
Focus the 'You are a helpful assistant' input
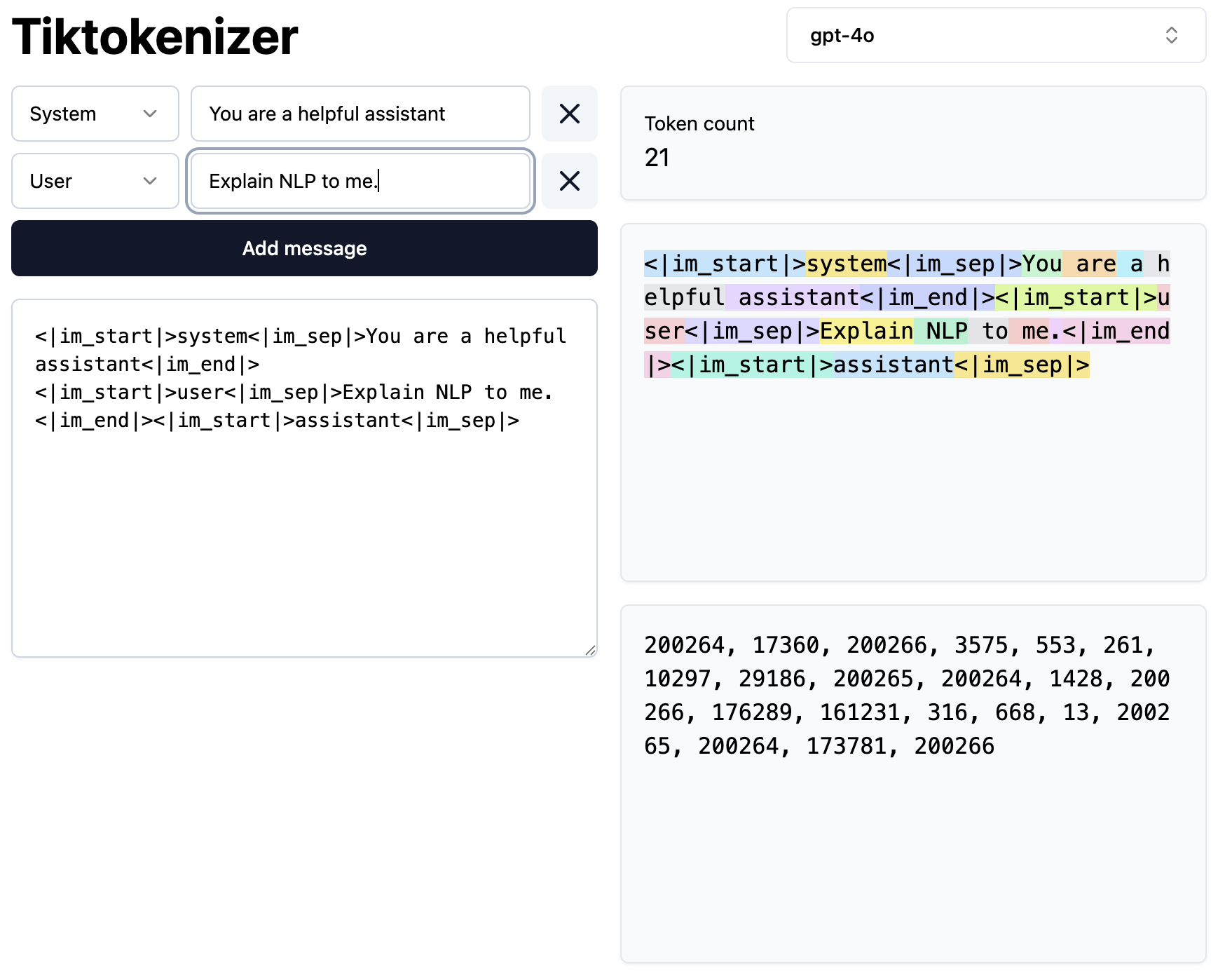coord(360,114)
